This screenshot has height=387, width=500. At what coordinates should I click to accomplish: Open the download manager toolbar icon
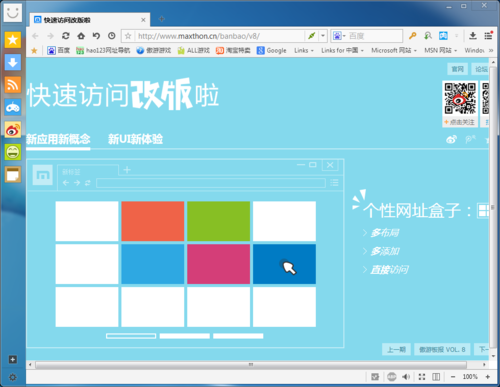[x=473, y=36]
